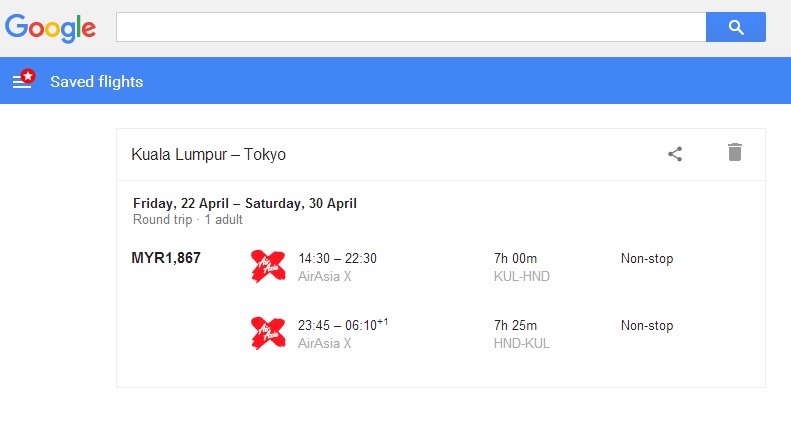Screen dimensions: 791x423
Task: Click the 23:45 – 06:10 return flight time
Action: (343, 325)
